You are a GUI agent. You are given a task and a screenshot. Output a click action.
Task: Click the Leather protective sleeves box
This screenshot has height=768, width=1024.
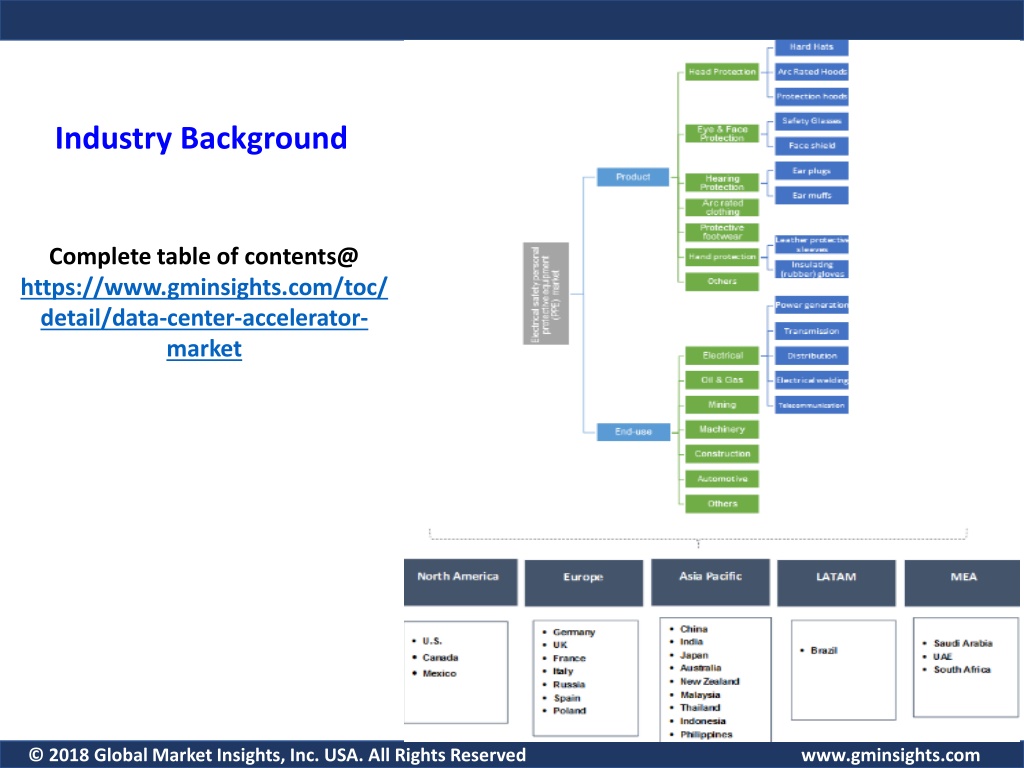click(x=812, y=244)
